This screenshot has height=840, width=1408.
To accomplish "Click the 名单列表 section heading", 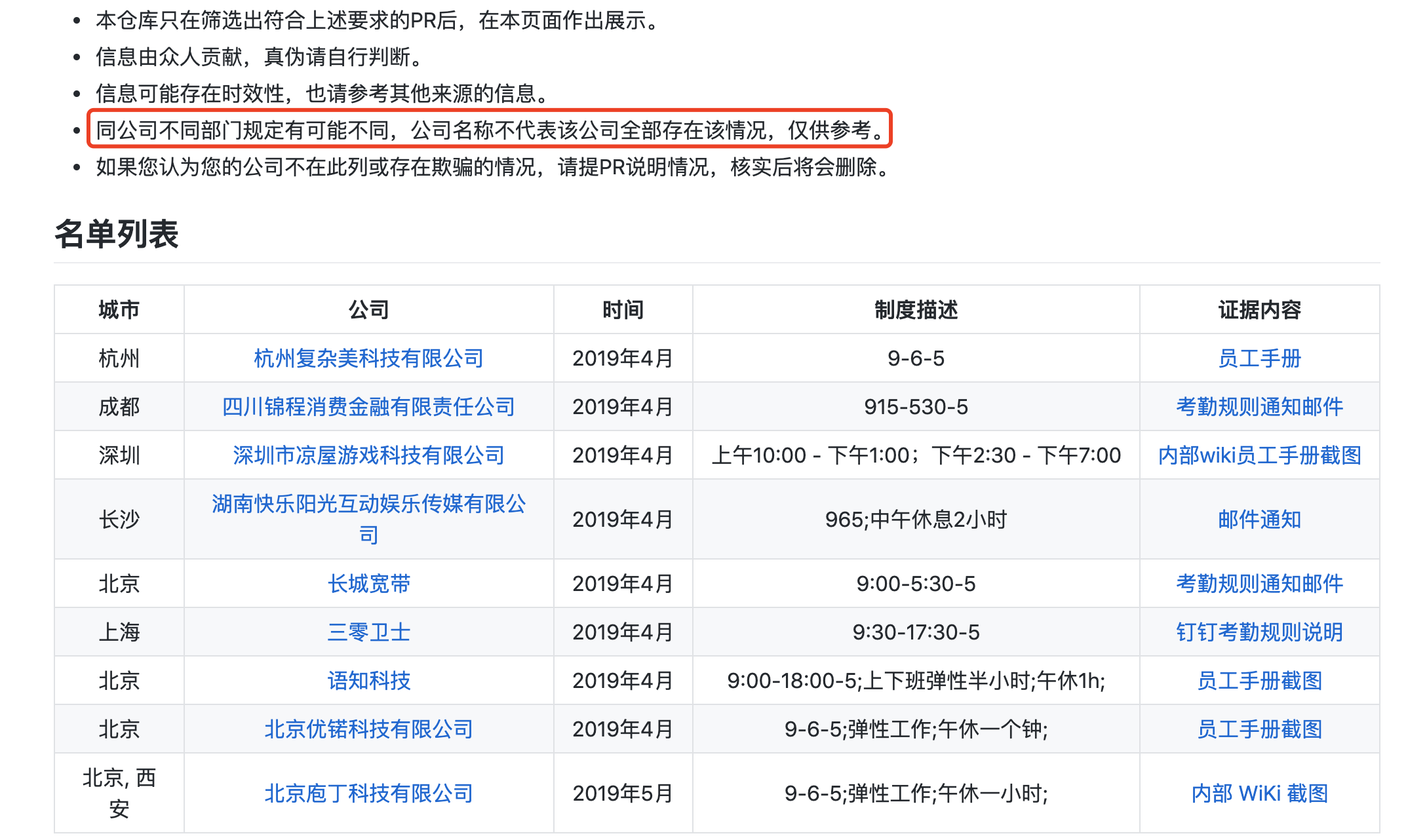I will (x=117, y=234).
